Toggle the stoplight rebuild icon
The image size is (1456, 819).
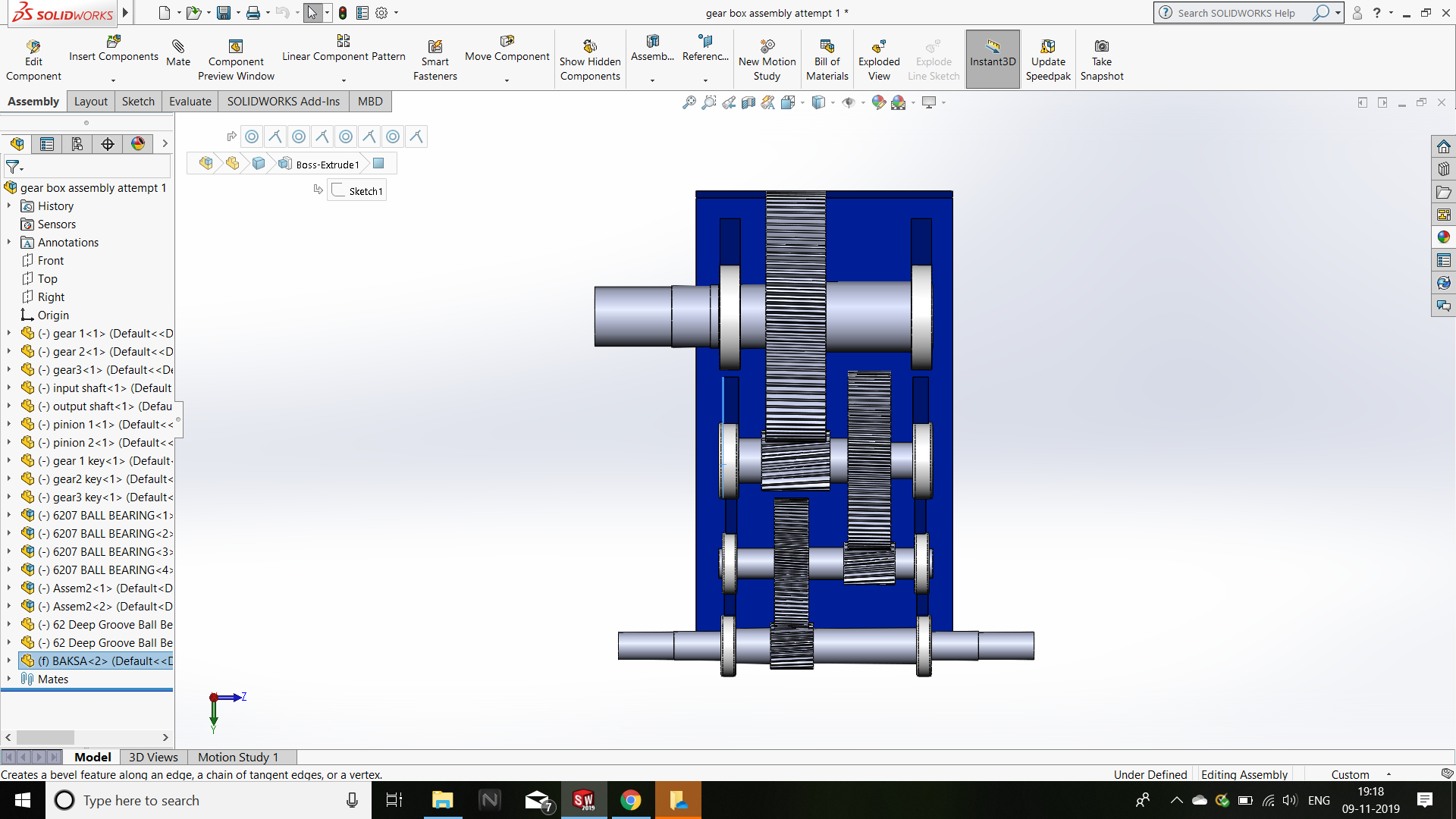coord(343,13)
